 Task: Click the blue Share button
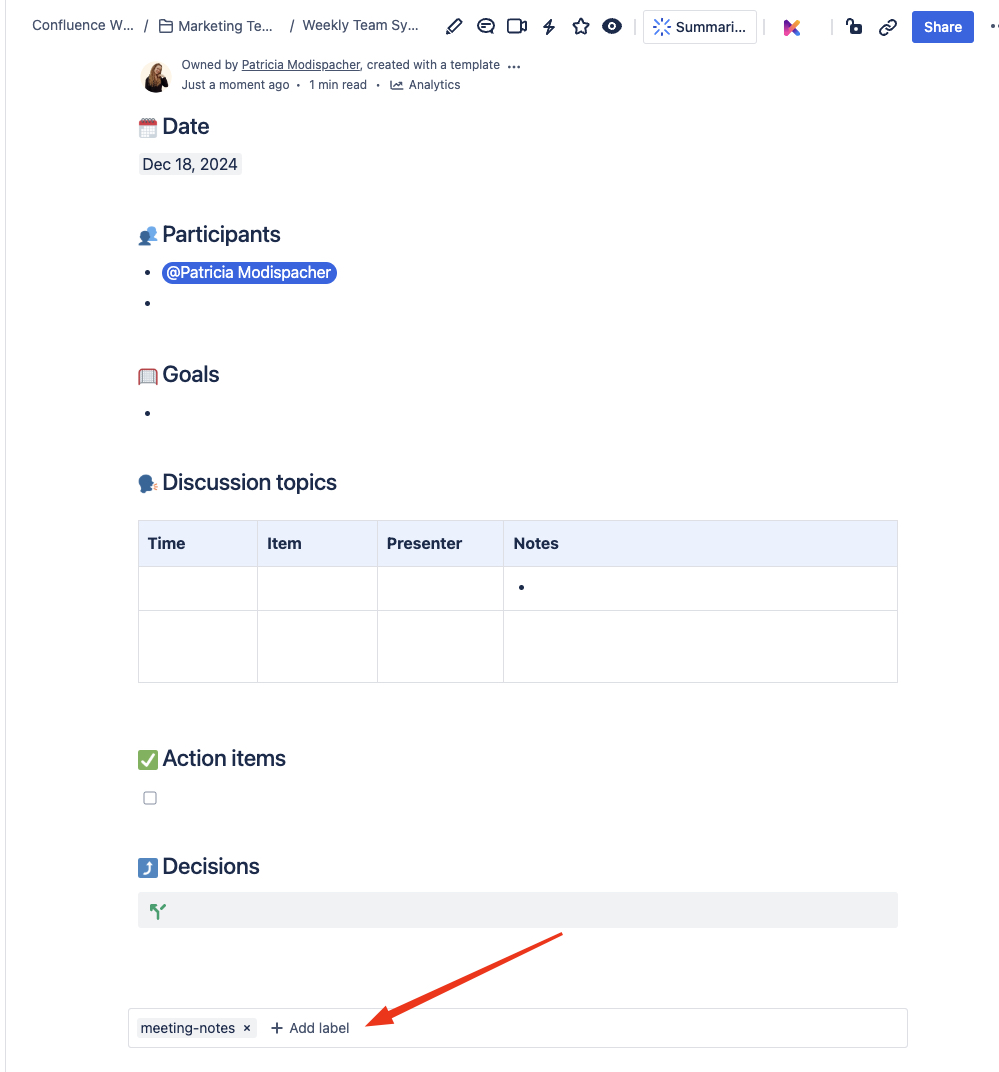click(941, 26)
